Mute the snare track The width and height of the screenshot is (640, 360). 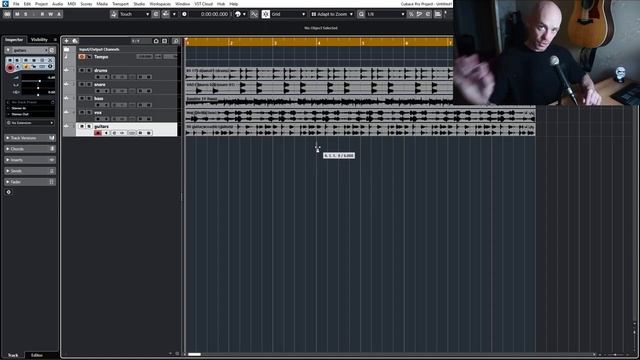coord(82,84)
